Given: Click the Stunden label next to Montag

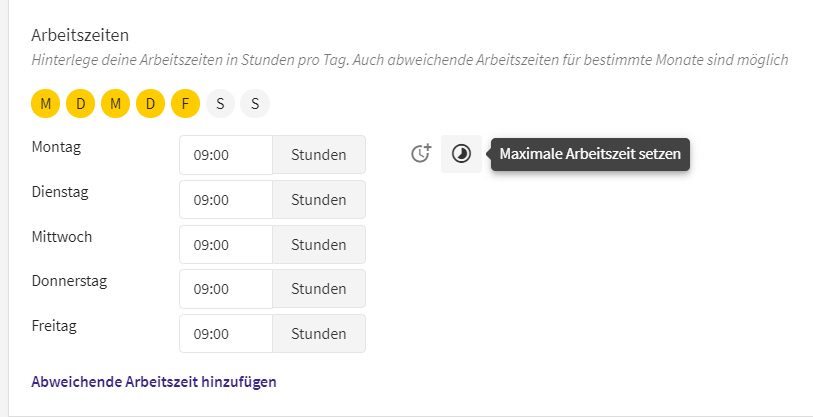Looking at the screenshot, I should 319,155.
